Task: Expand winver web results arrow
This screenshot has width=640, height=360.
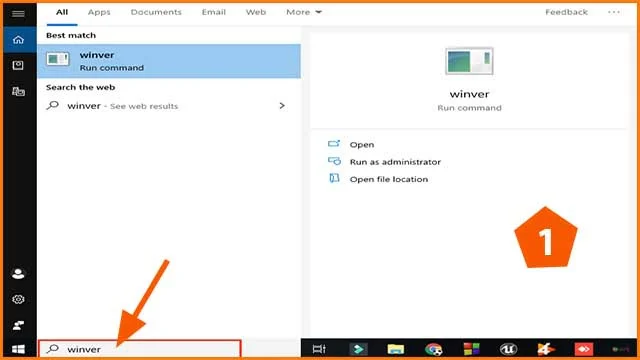Action: (x=282, y=106)
